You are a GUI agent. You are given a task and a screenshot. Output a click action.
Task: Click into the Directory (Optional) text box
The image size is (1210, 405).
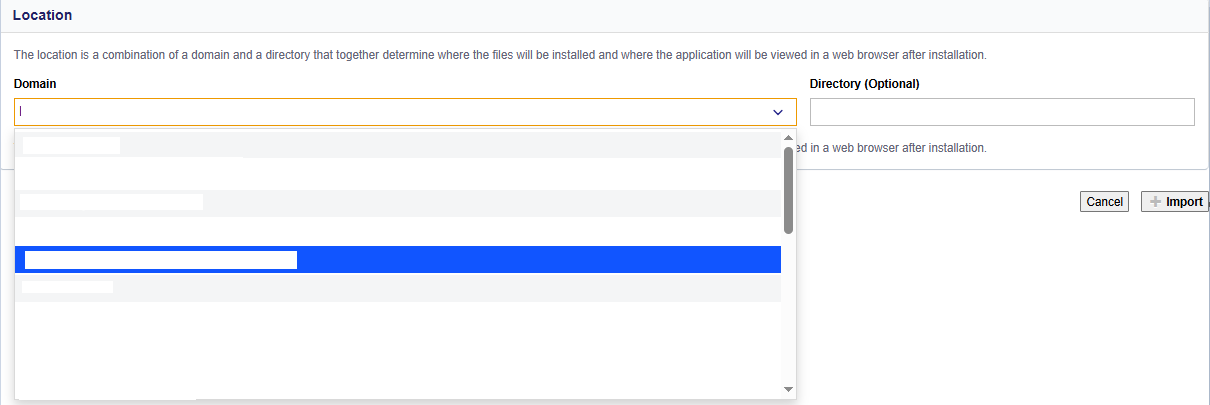(1002, 112)
